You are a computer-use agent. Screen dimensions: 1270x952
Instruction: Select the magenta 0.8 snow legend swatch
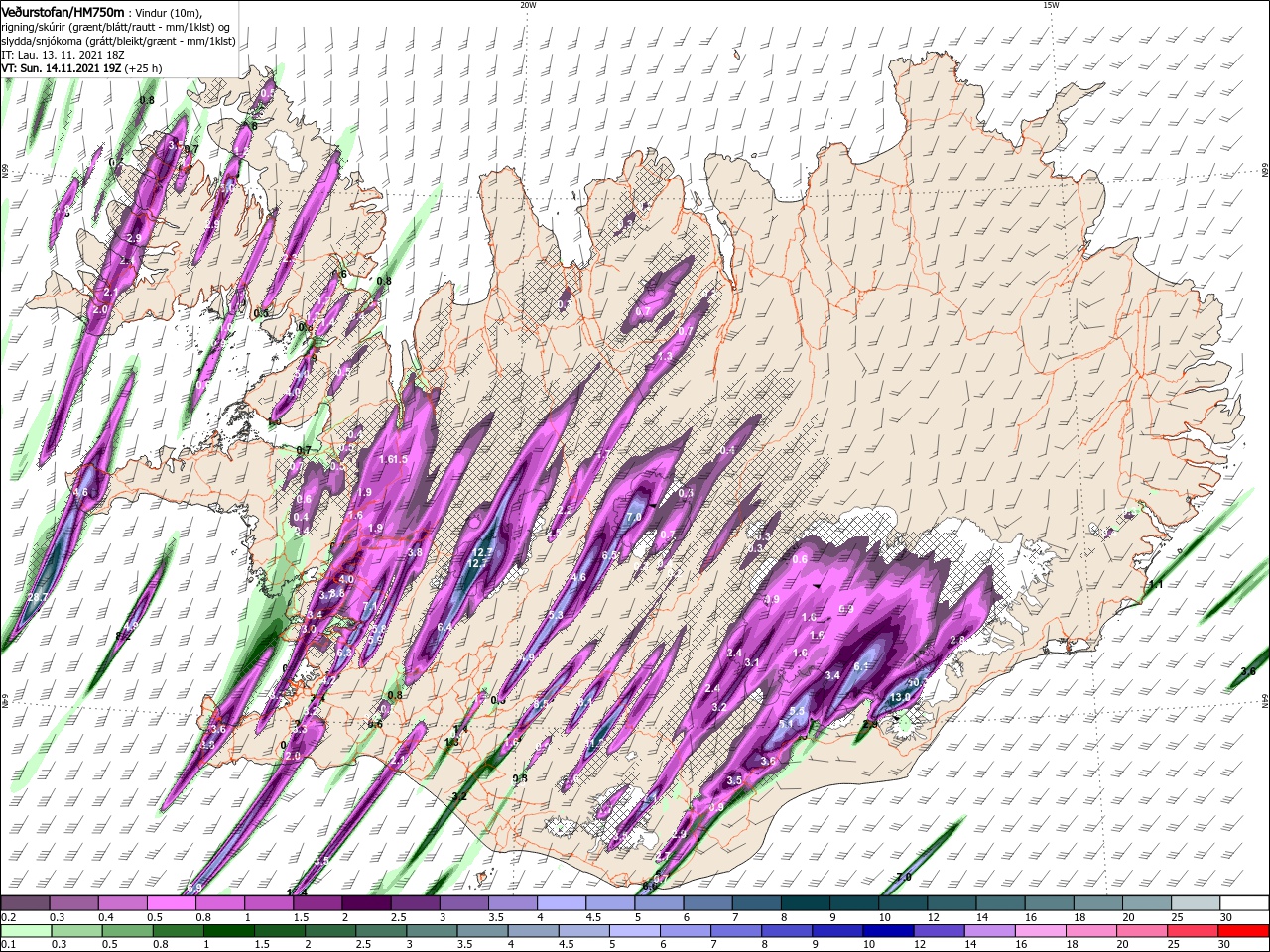point(220,903)
